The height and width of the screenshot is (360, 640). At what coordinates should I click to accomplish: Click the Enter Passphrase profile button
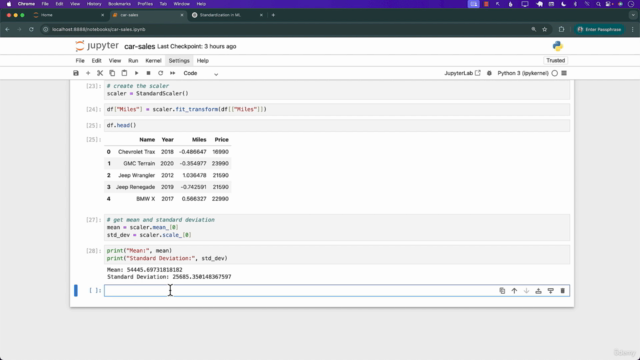599,29
